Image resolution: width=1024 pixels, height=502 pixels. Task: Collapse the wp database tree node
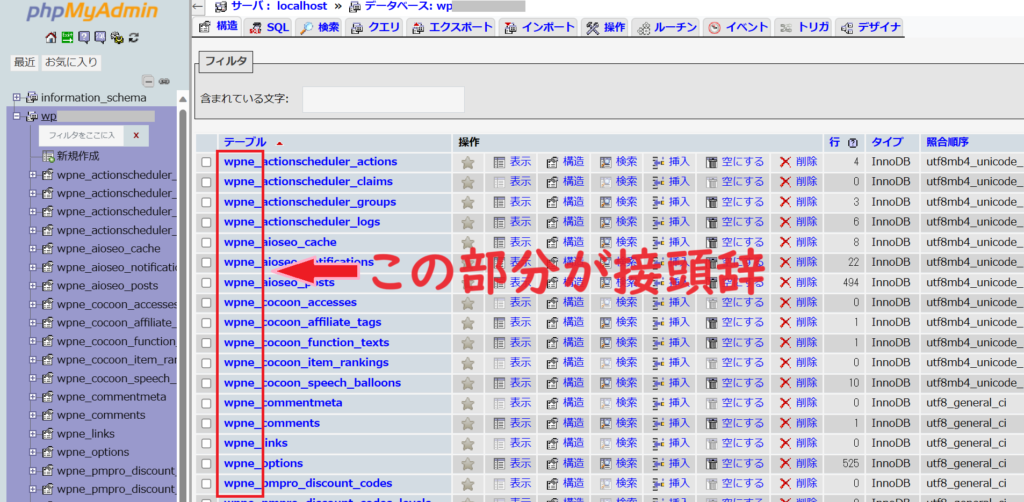pyautogui.click(x=17, y=116)
